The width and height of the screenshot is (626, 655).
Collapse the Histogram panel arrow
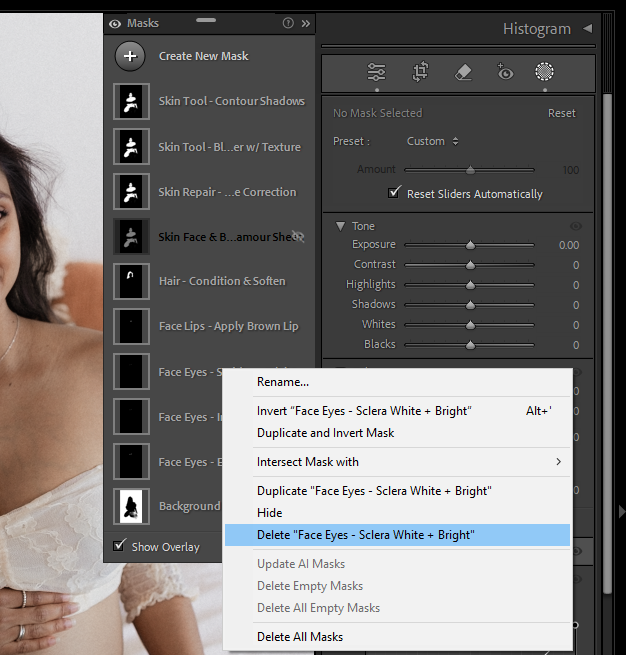coord(587,28)
